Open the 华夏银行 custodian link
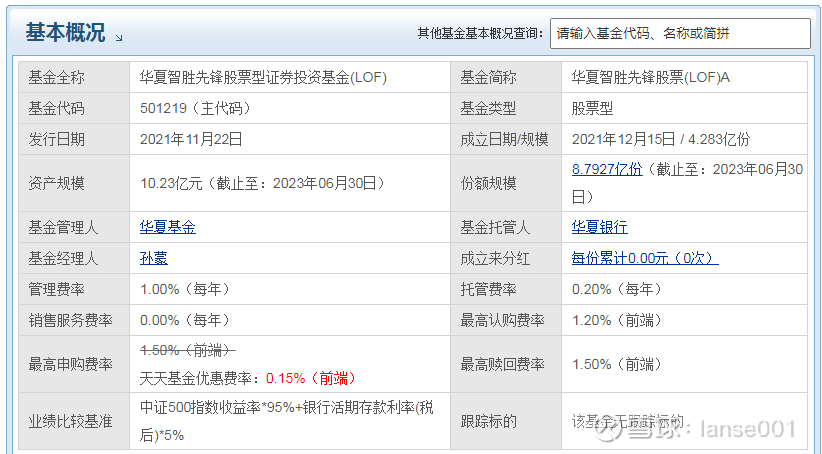This screenshot has width=822, height=454. click(x=600, y=228)
